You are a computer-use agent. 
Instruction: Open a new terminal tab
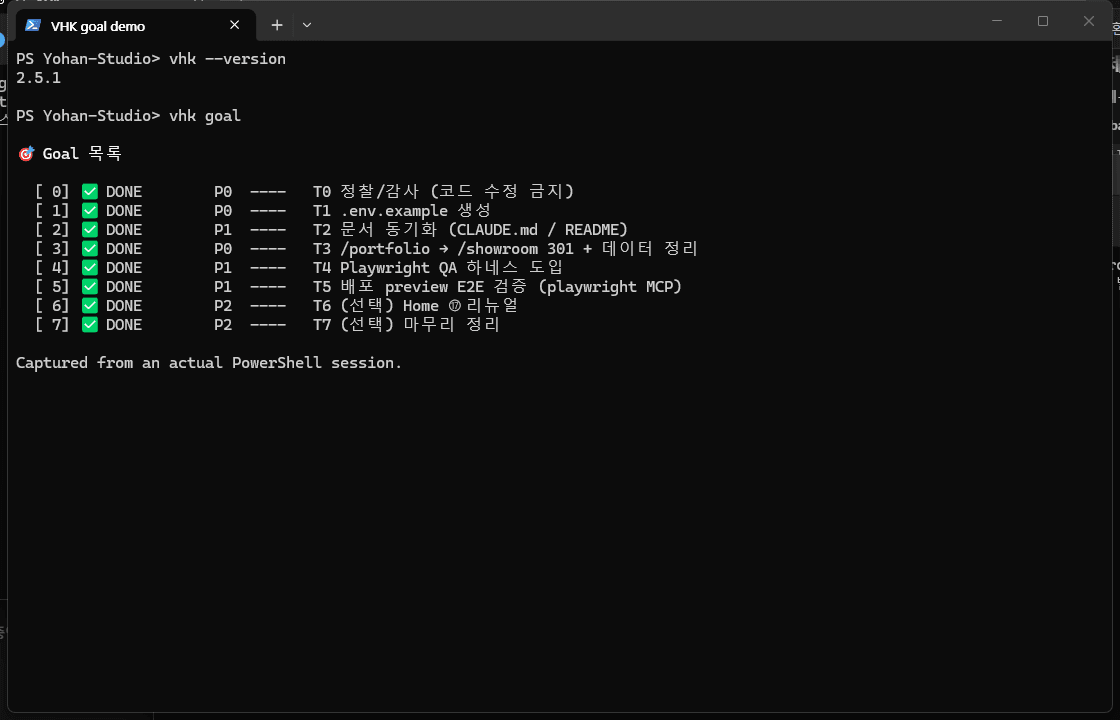(x=277, y=25)
